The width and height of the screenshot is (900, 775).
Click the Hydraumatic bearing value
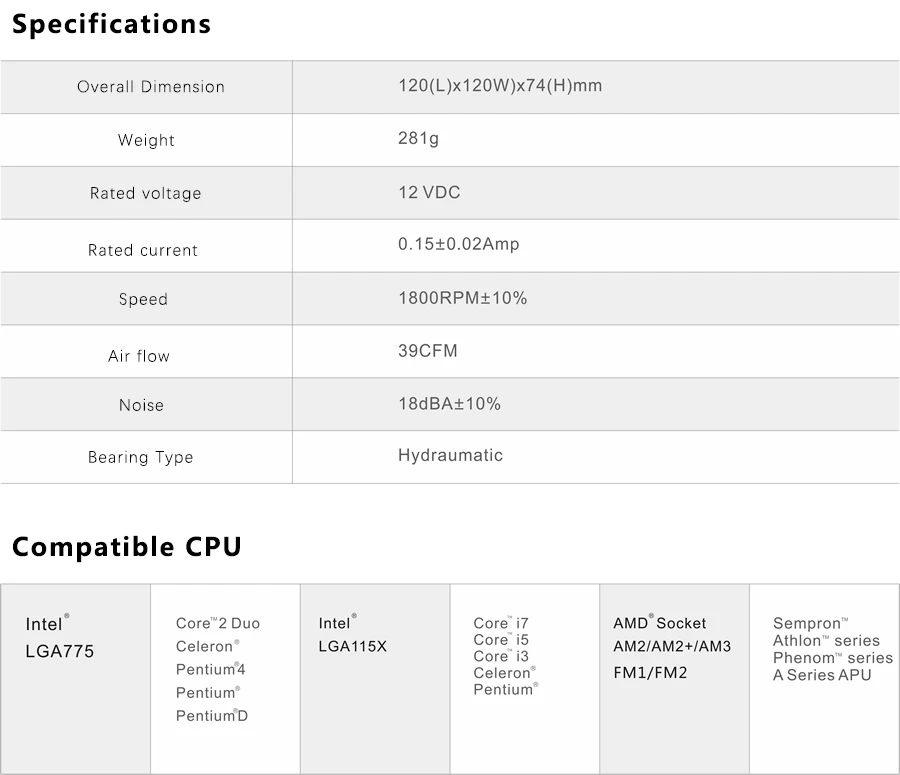pos(450,455)
